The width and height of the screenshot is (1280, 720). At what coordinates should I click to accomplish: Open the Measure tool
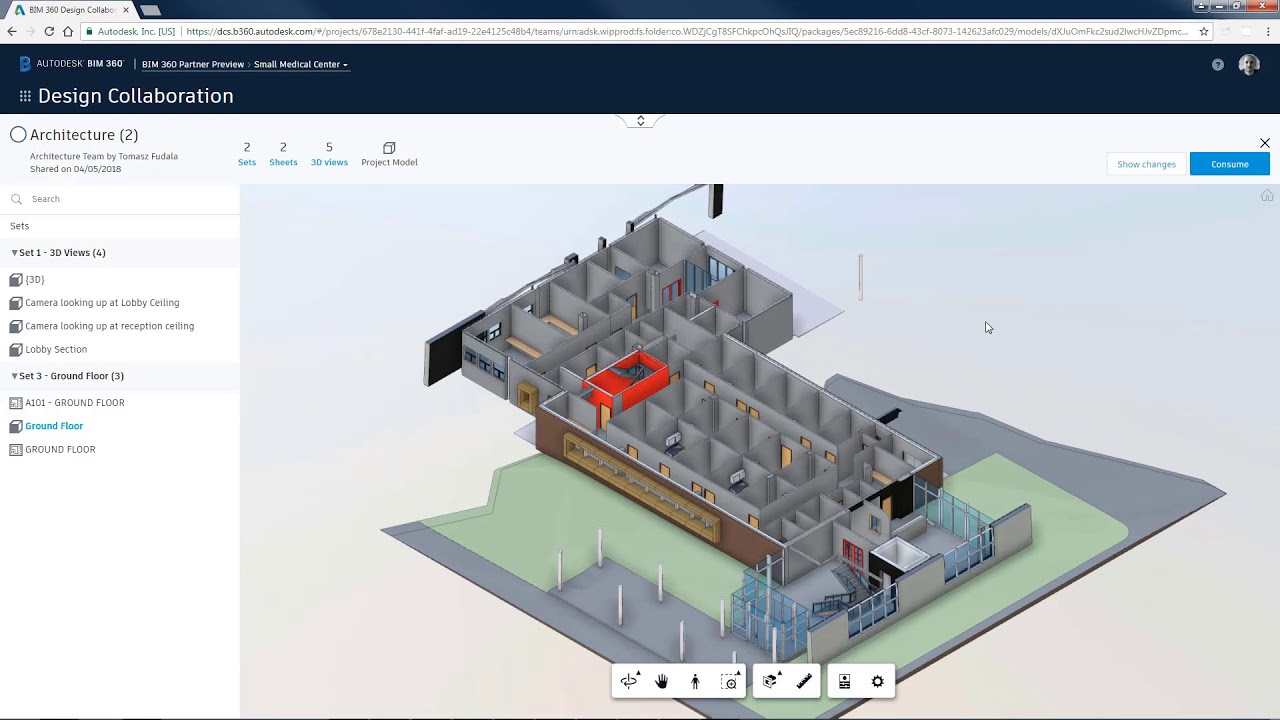tap(804, 681)
